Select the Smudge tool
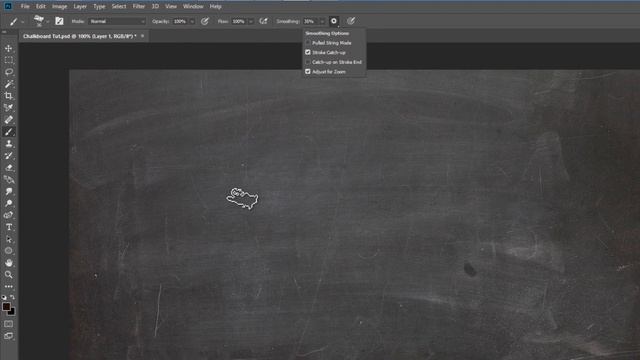The width and height of the screenshot is (640, 360). (9, 191)
